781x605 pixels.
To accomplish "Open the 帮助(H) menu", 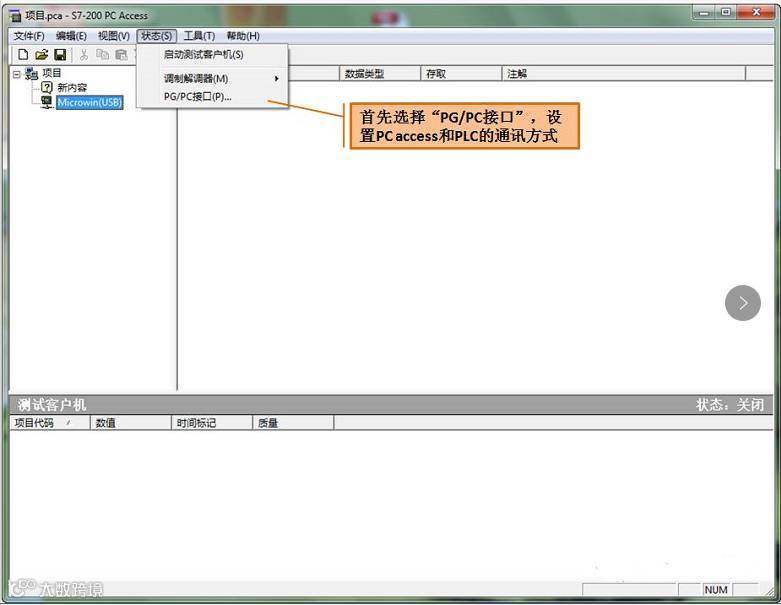I will [243, 36].
